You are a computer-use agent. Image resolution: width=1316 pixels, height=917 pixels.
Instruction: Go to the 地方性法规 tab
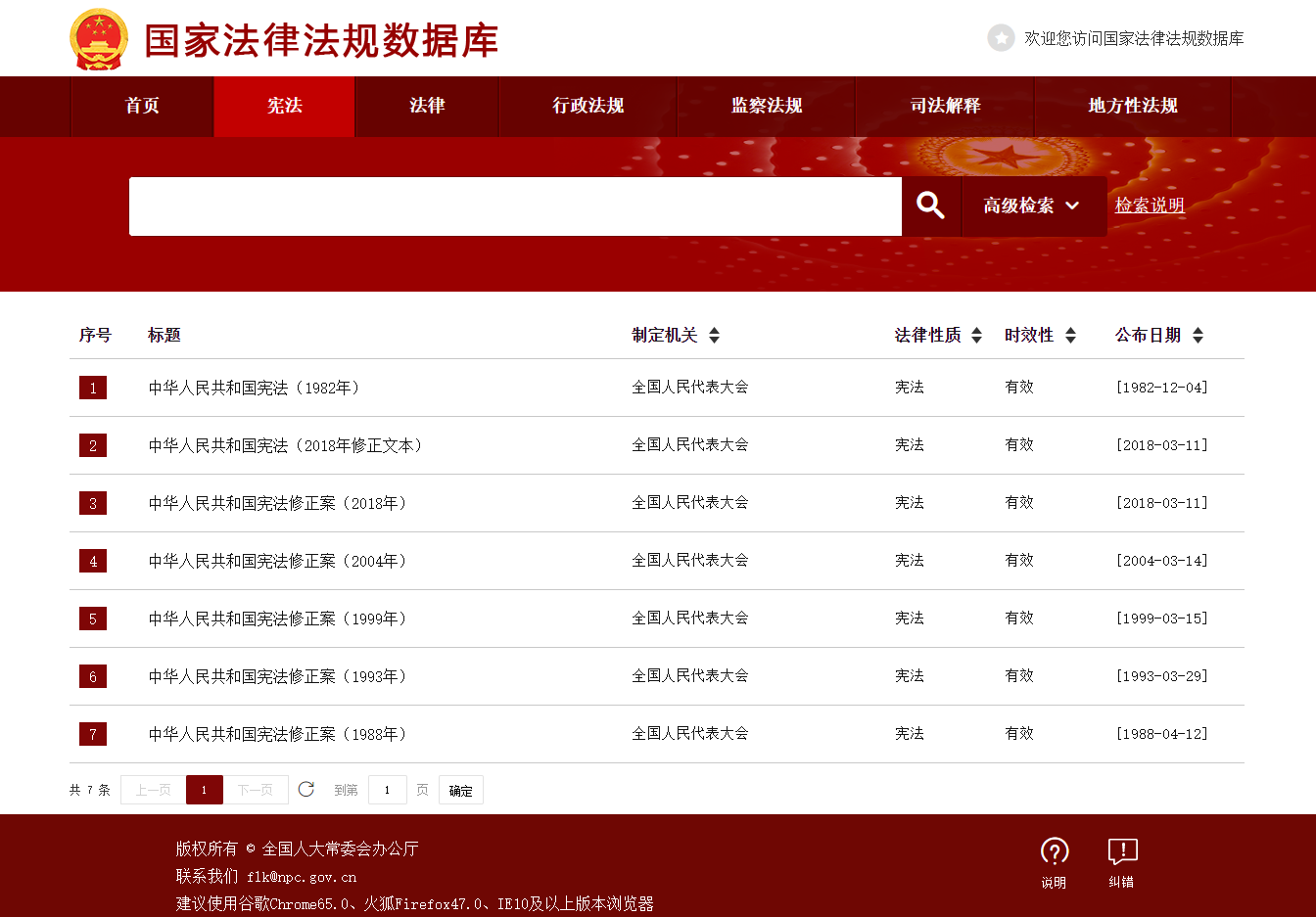(1132, 106)
